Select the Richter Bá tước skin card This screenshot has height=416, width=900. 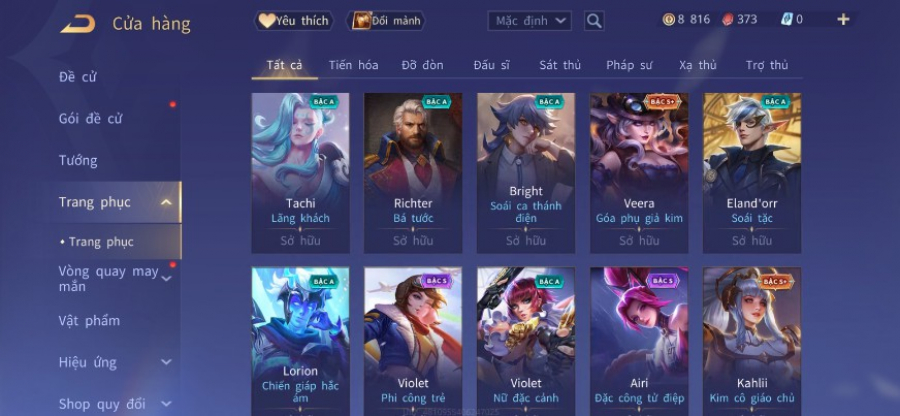click(413, 173)
